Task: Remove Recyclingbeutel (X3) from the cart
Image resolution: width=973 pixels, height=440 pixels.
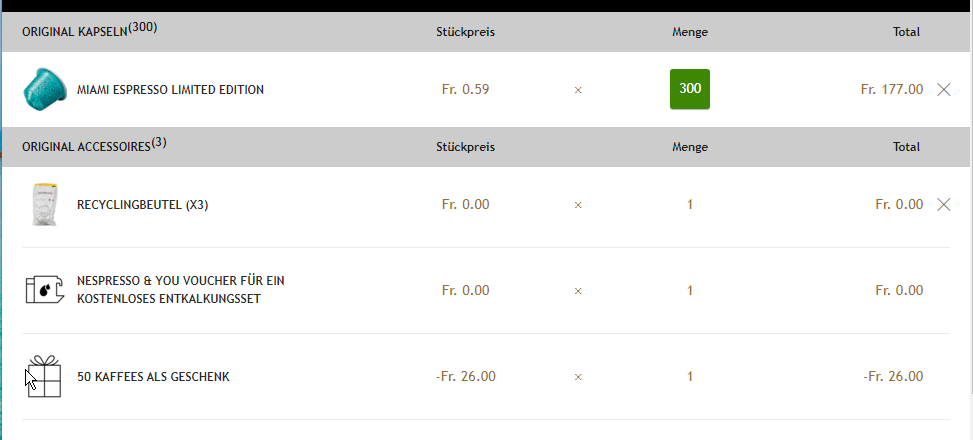Action: (x=943, y=205)
